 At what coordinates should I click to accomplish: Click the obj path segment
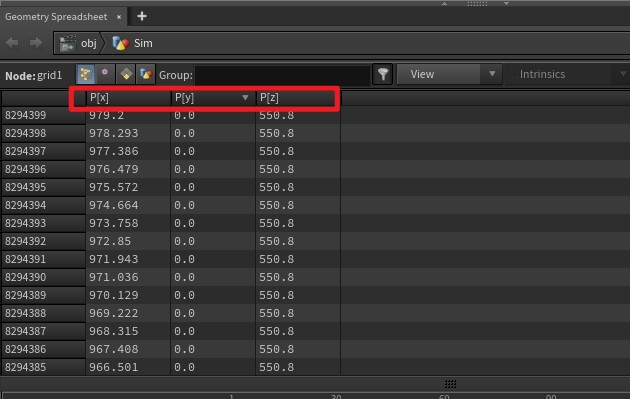(88, 43)
